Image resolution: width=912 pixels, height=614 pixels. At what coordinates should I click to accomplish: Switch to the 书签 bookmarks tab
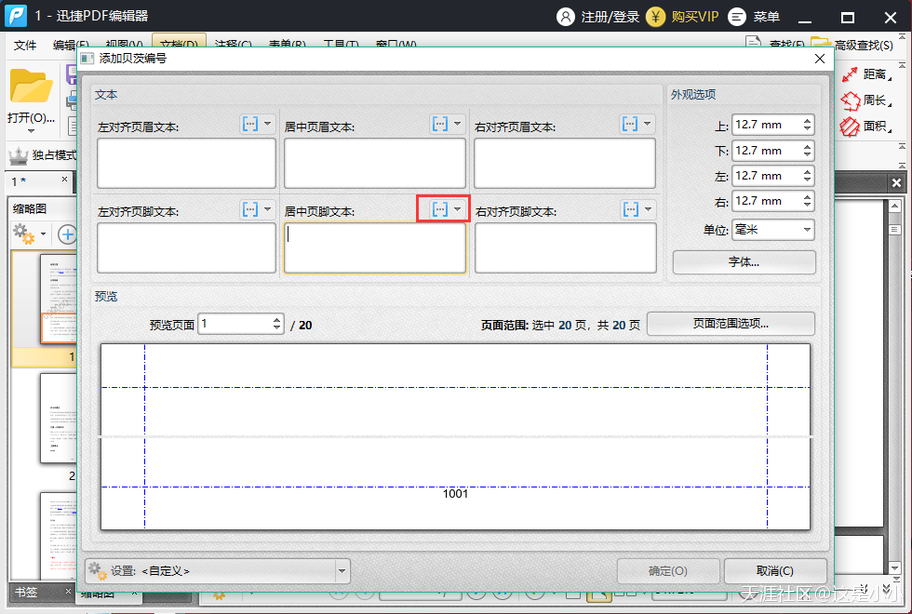click(x=26, y=592)
